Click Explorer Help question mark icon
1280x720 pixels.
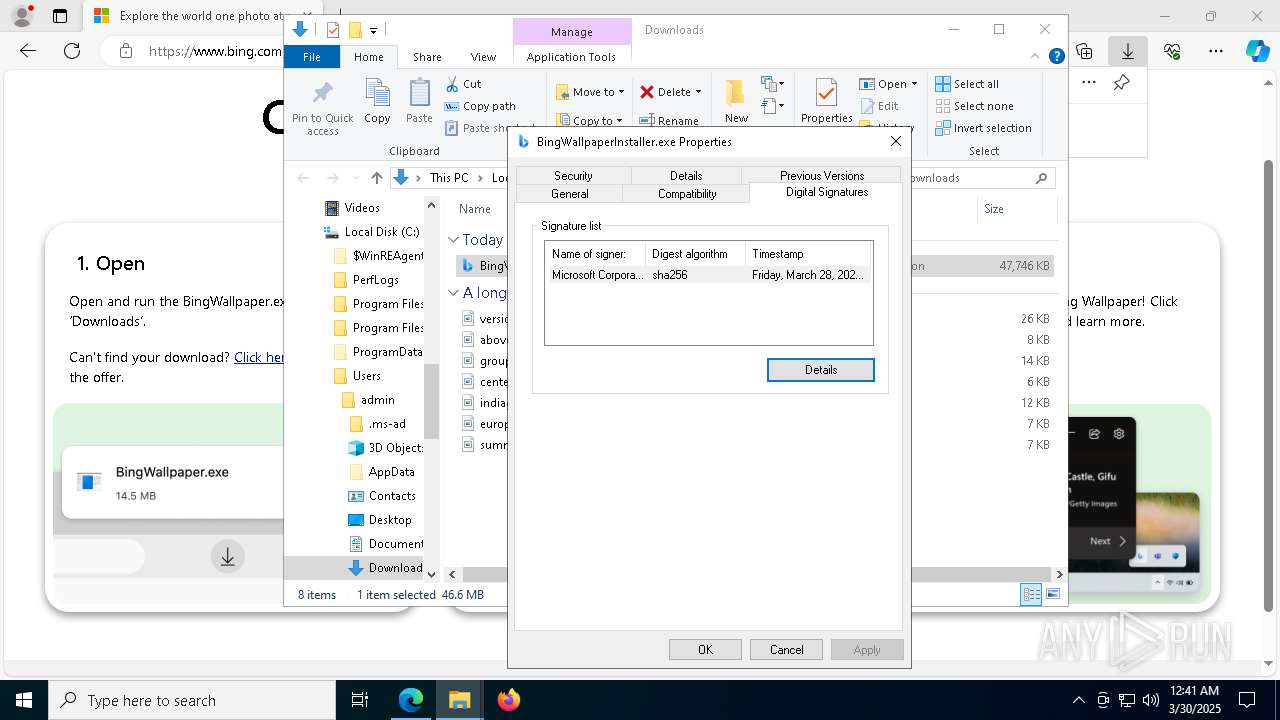pos(1056,57)
